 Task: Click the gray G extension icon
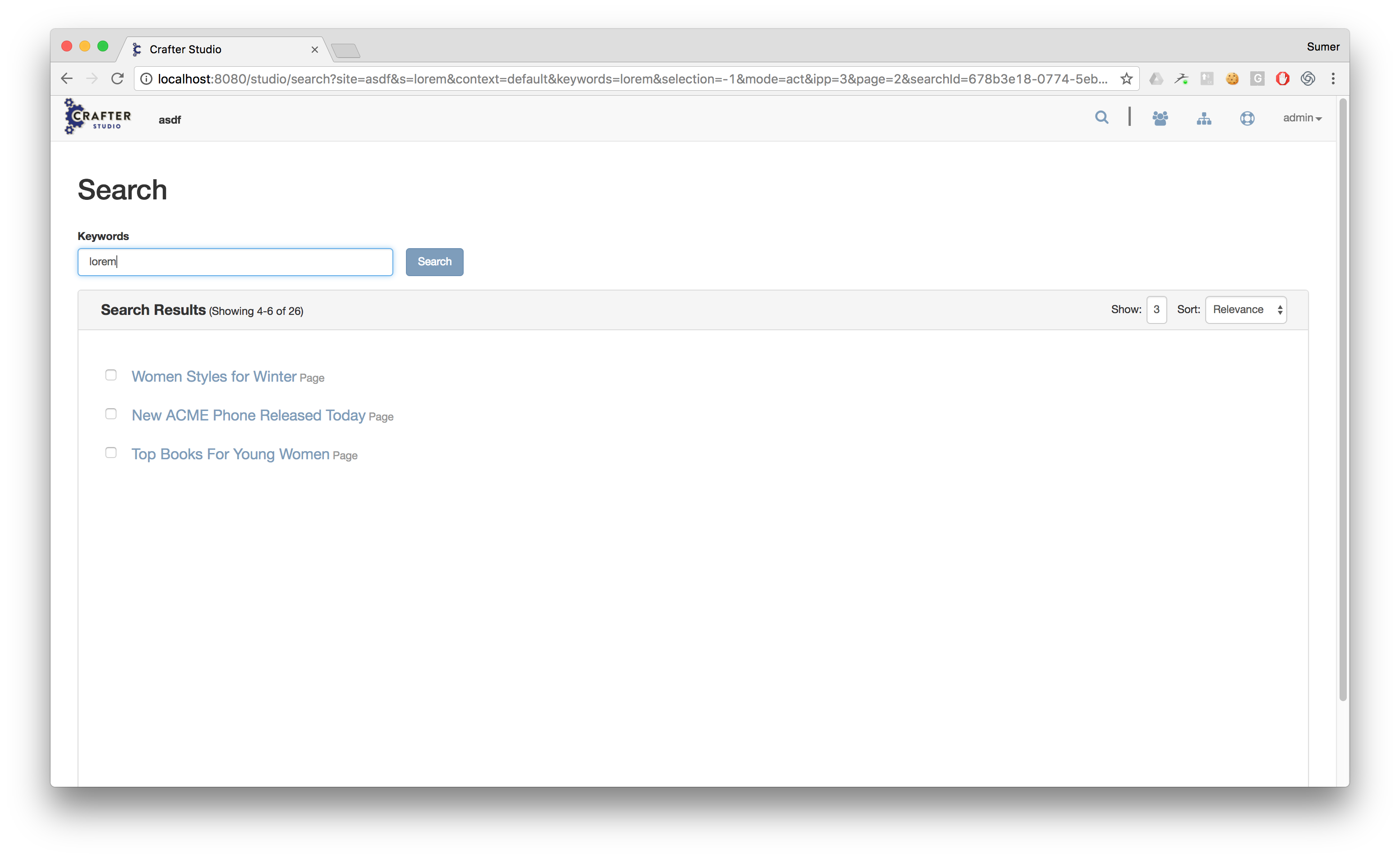1257,79
